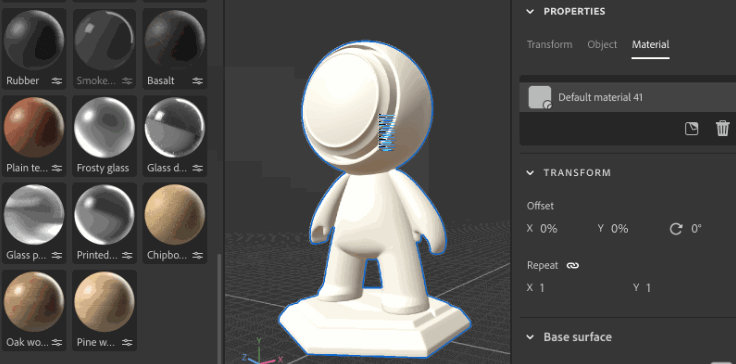Click the materials panel vertical scrollbar
This screenshot has height=364, width=736.
[218, 308]
